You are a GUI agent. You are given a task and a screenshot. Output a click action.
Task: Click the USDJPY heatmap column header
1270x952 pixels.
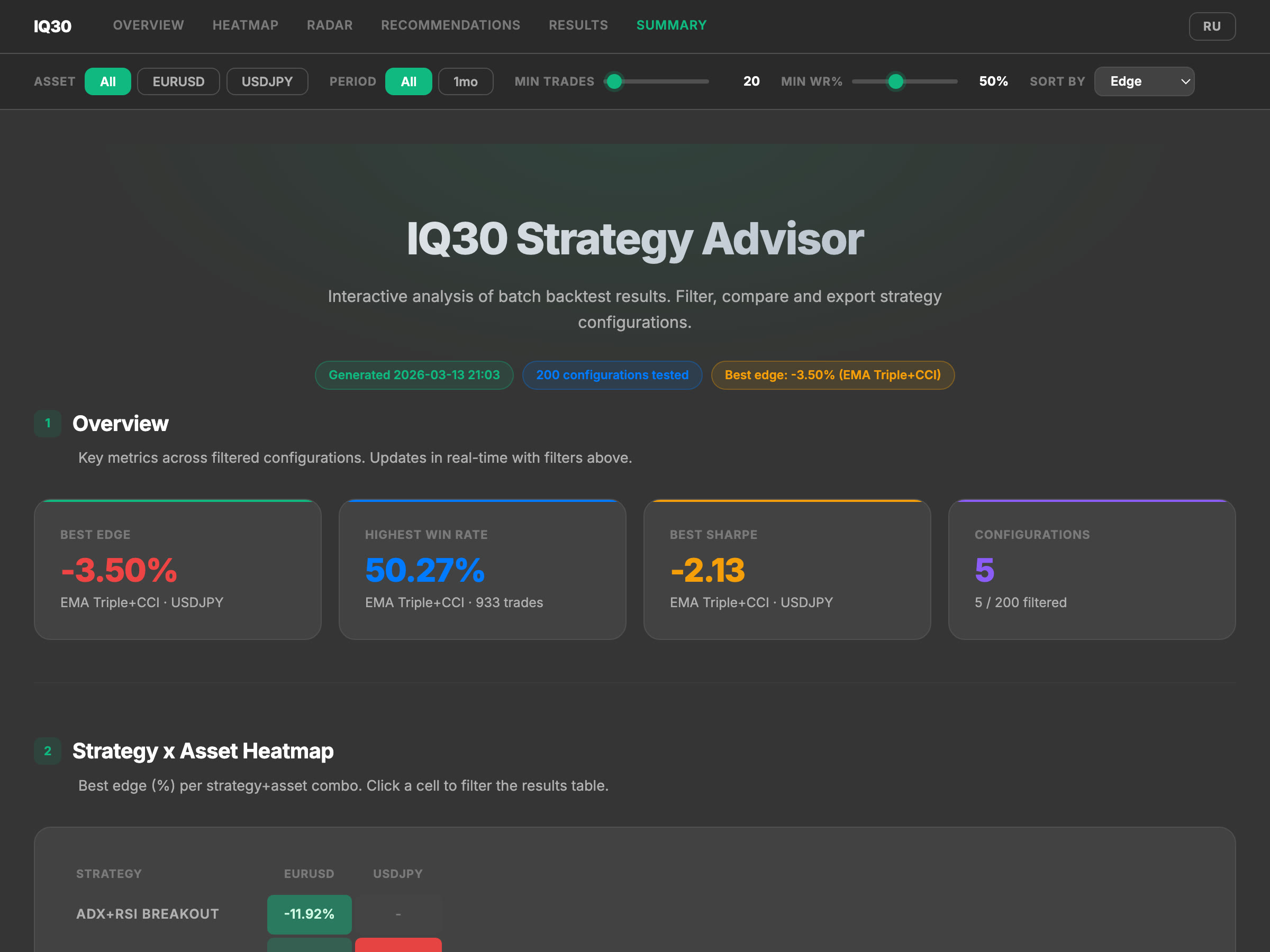click(398, 874)
